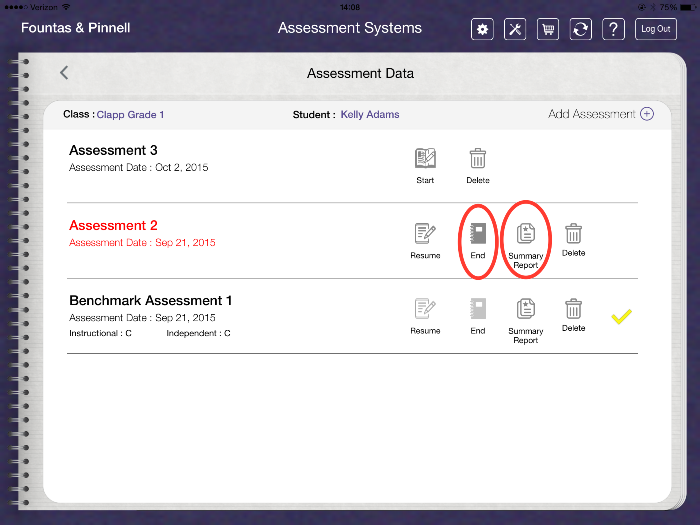The width and height of the screenshot is (700, 525).
Task: Open the shopping cart store
Action: pyautogui.click(x=548, y=29)
